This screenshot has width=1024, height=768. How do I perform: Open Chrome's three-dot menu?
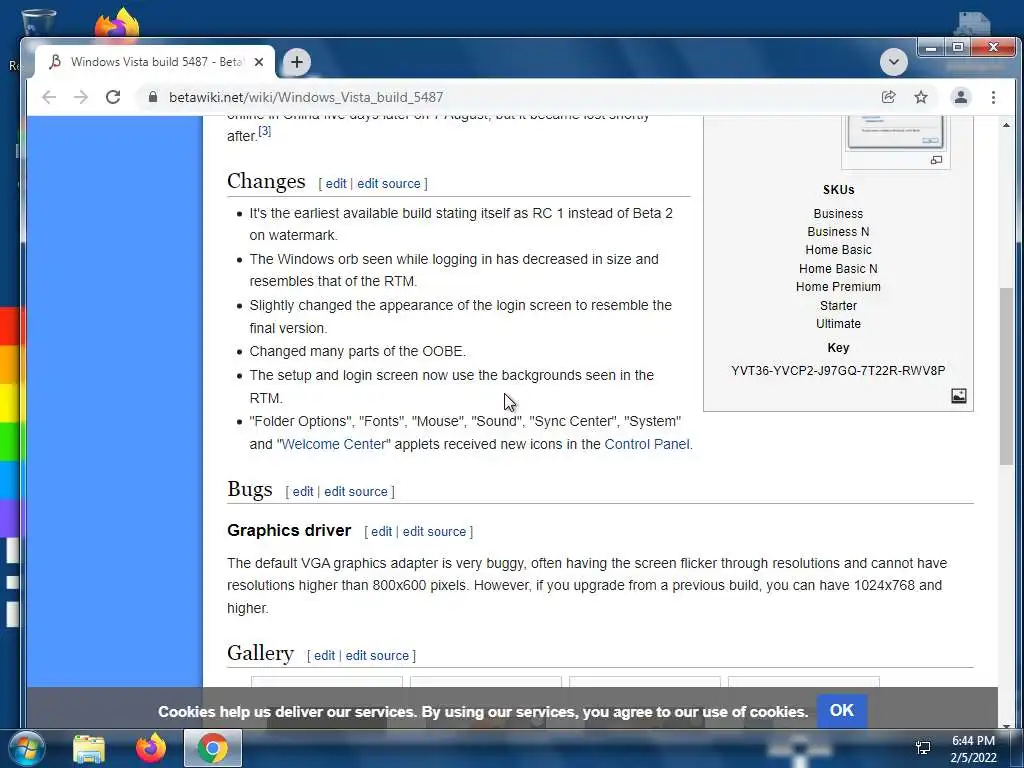click(993, 97)
